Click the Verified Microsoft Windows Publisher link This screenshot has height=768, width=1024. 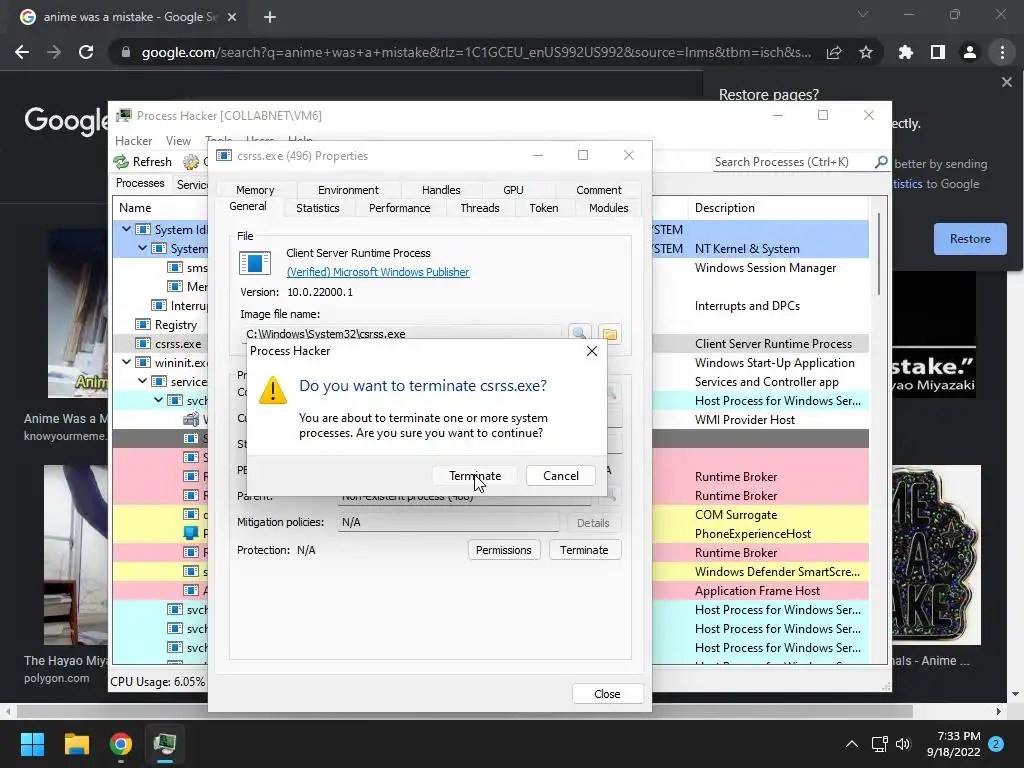tap(377, 272)
